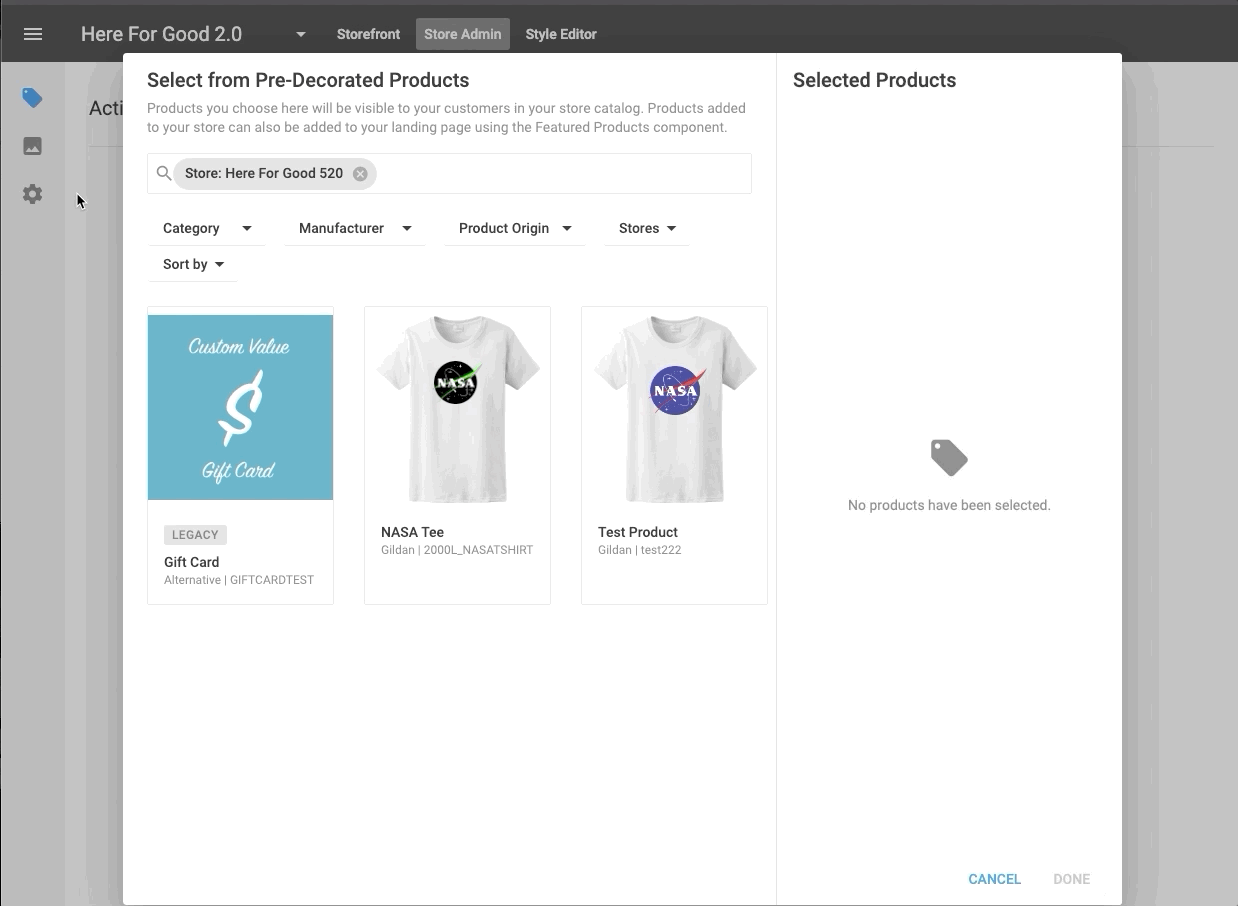The height and width of the screenshot is (906, 1238).
Task: Open the Manufacturer filter dropdown
Action: (x=355, y=228)
